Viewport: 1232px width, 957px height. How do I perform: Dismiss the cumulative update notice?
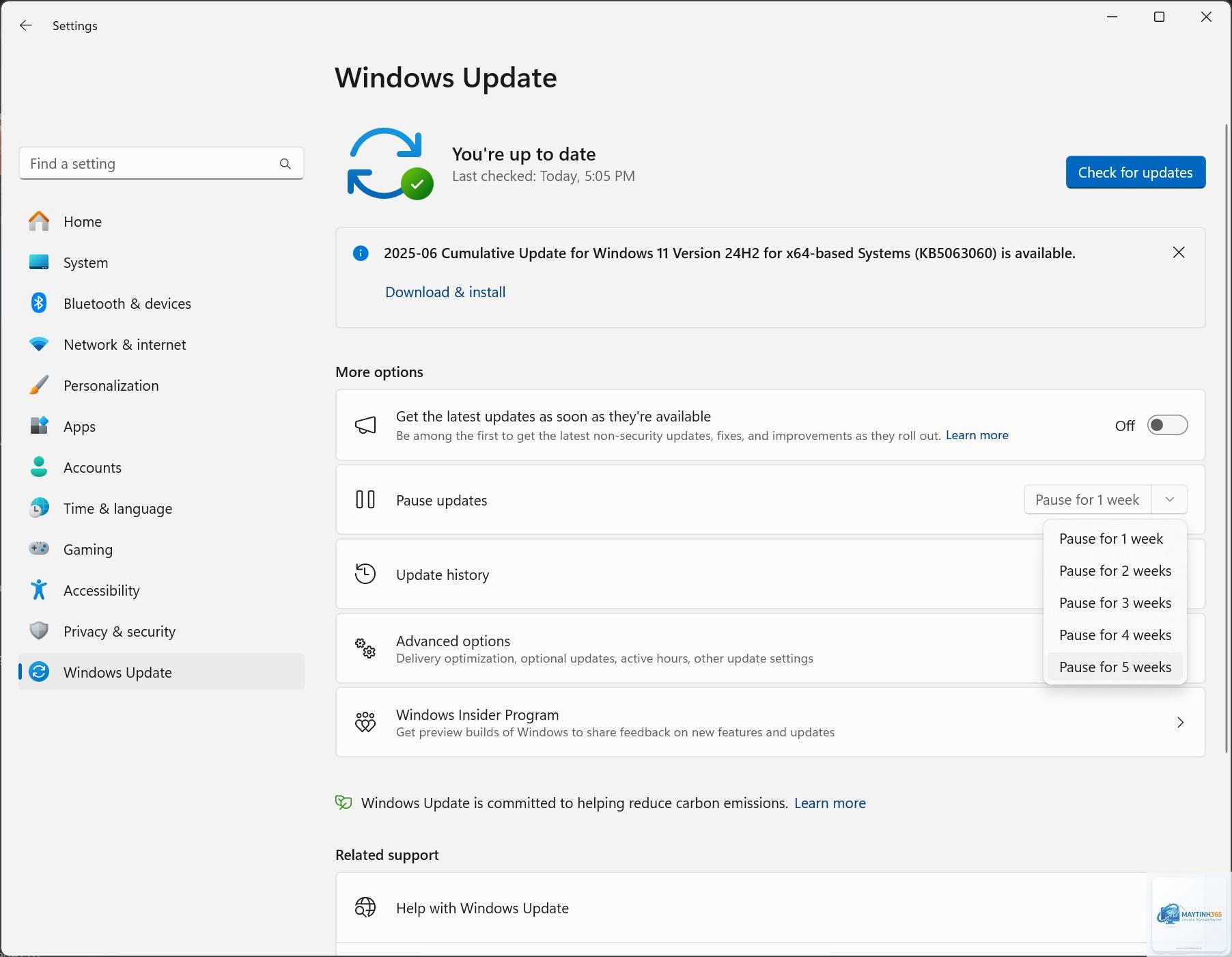pos(1179,253)
